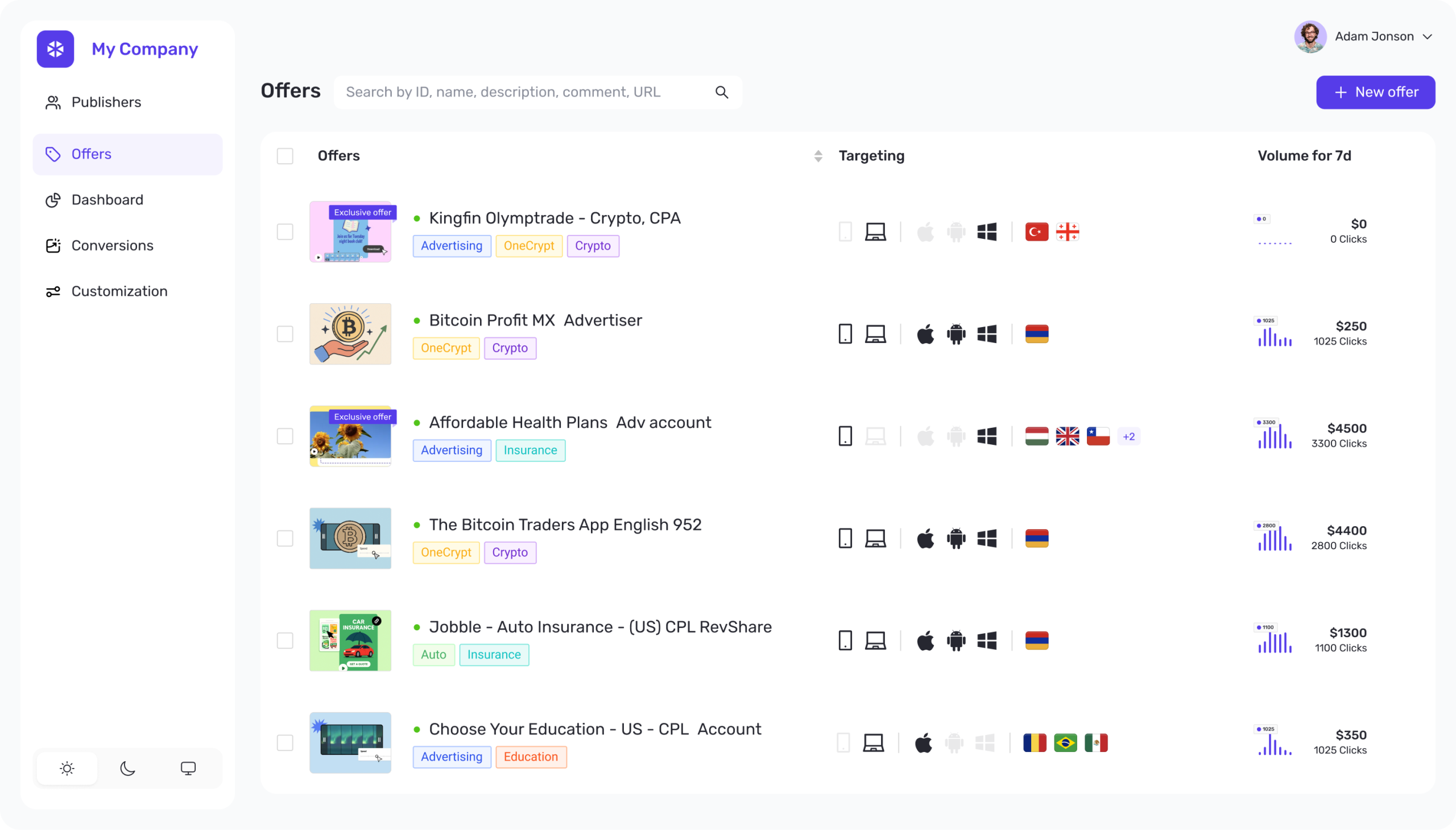Sort the Offers column with arrows
The width and height of the screenshot is (1456, 830).
tap(818, 156)
